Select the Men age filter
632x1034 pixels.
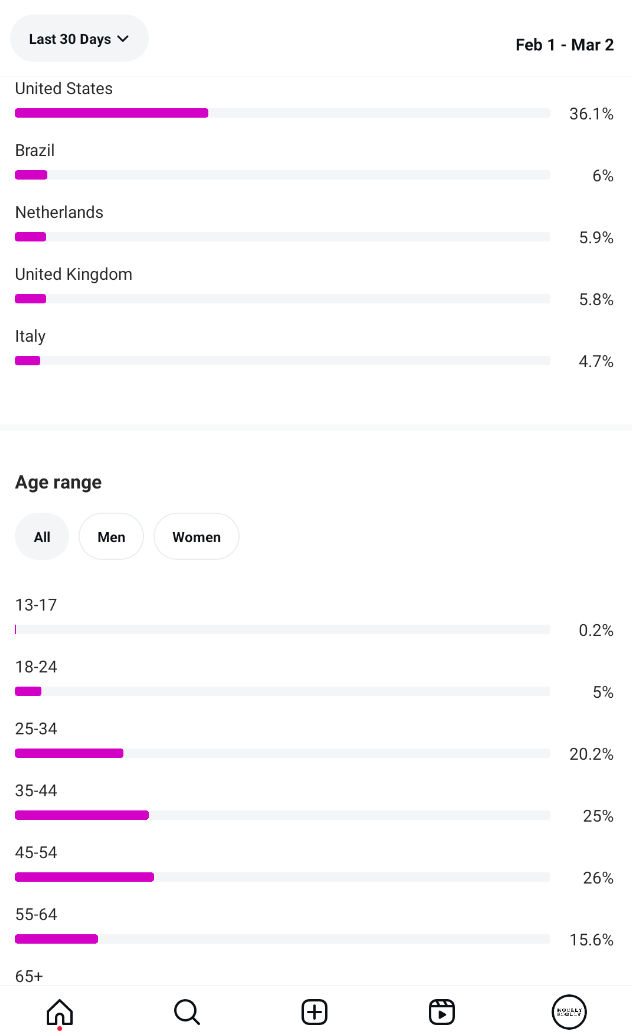click(x=111, y=537)
